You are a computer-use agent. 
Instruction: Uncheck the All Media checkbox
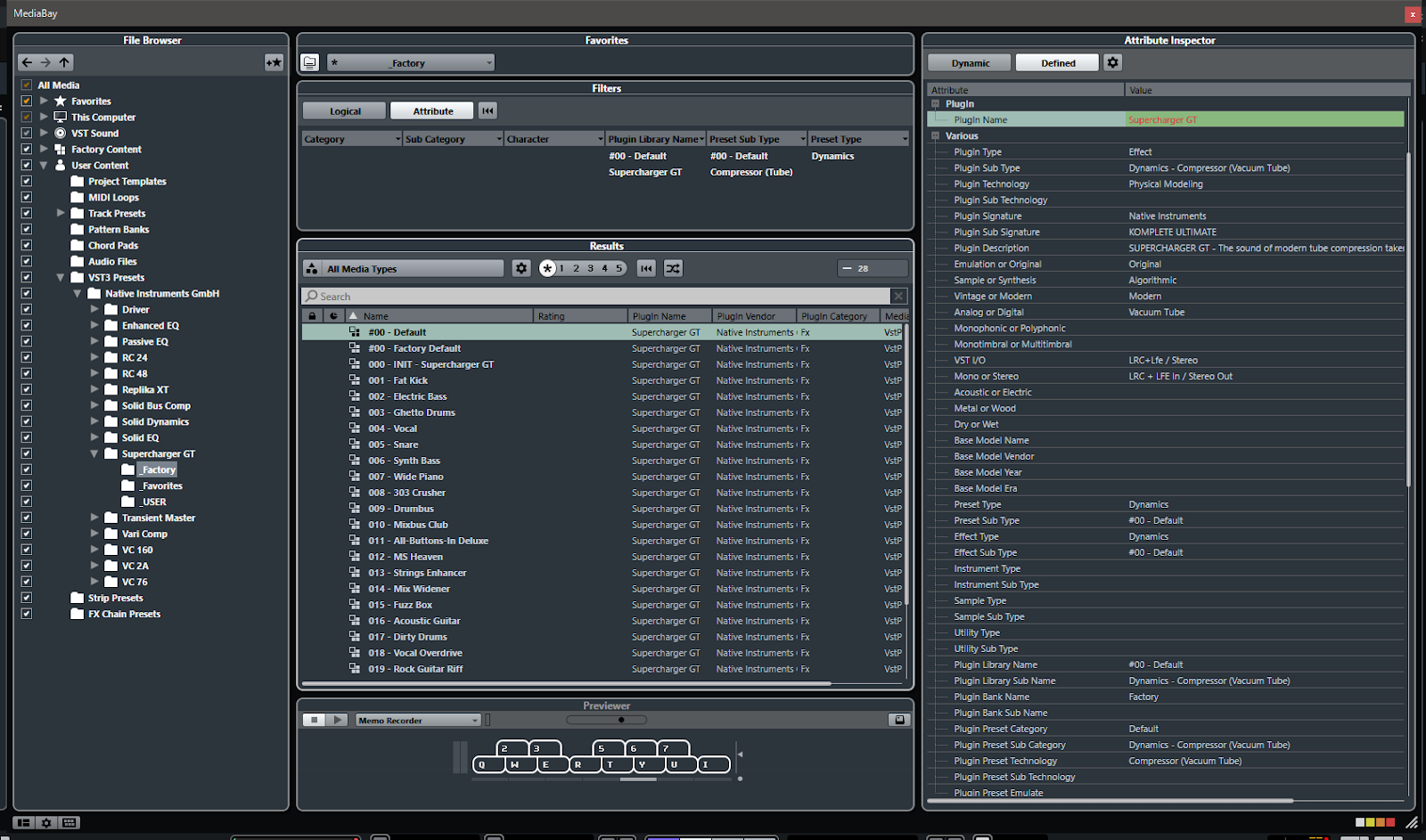tap(26, 86)
